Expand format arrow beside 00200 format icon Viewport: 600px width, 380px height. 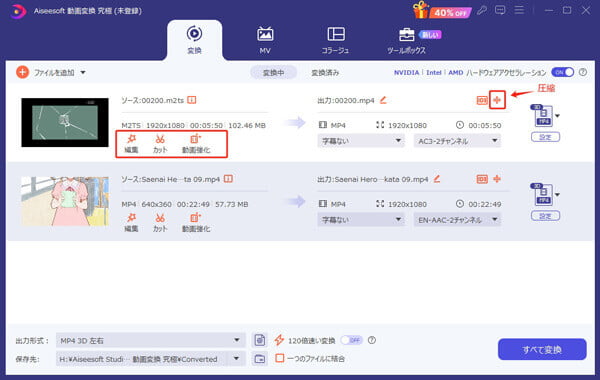click(x=558, y=116)
